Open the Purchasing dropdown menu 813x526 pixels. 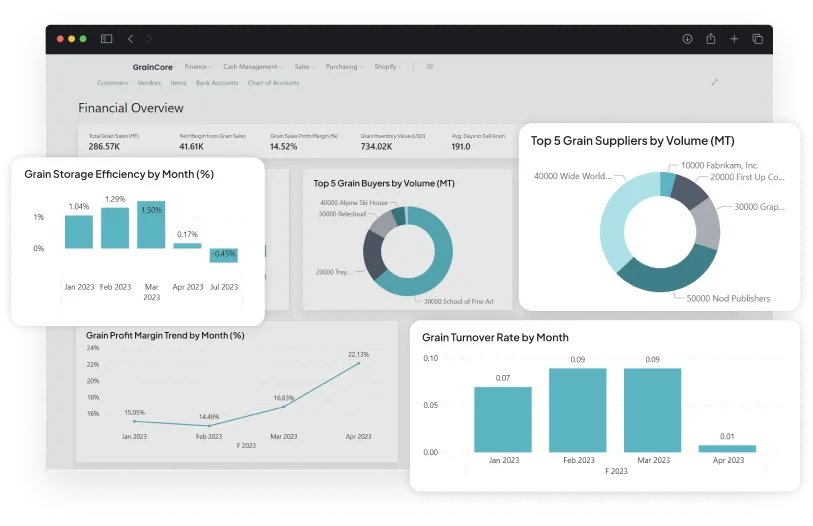(344, 67)
